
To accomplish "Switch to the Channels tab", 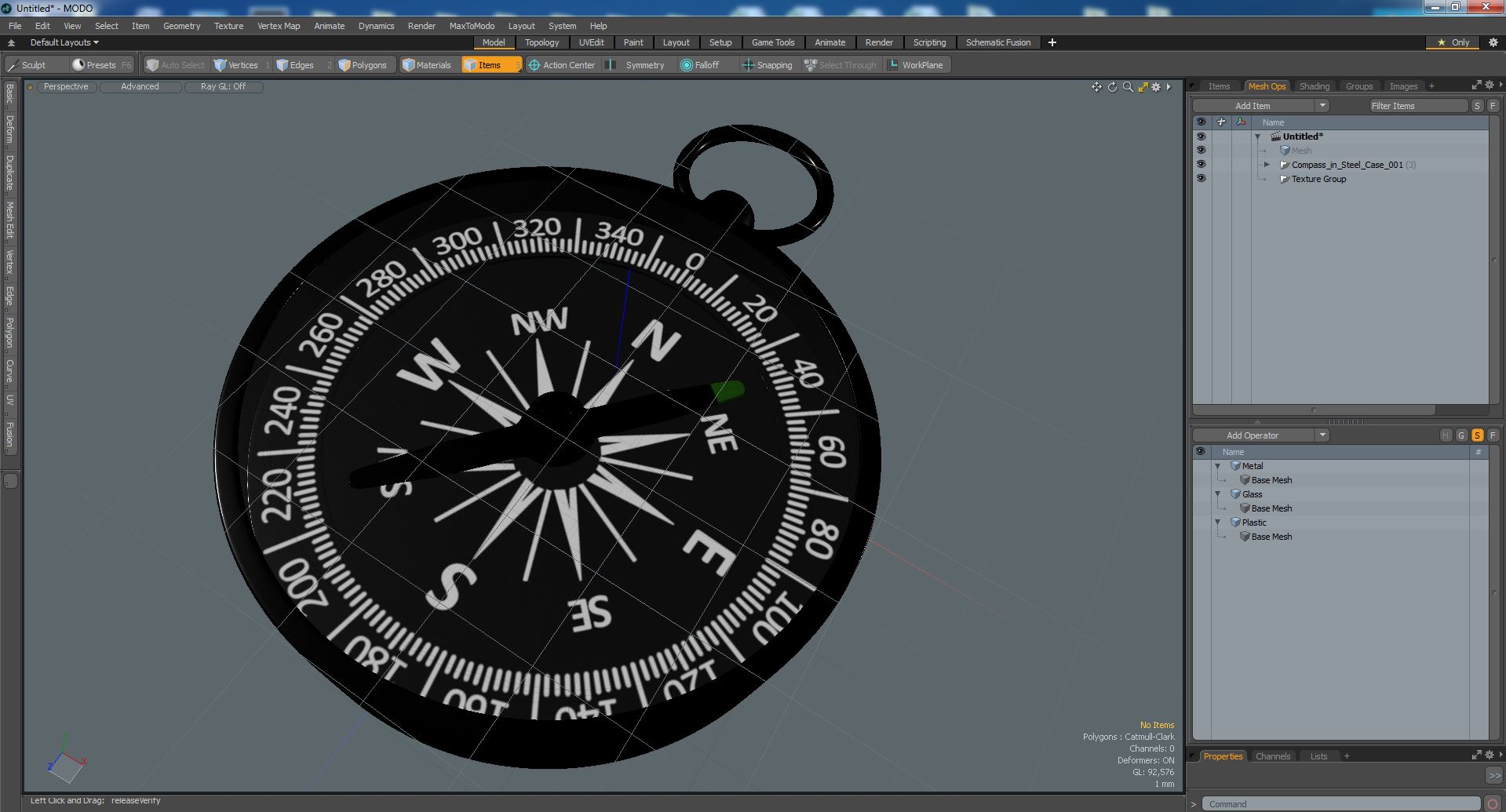I will click(x=1272, y=756).
